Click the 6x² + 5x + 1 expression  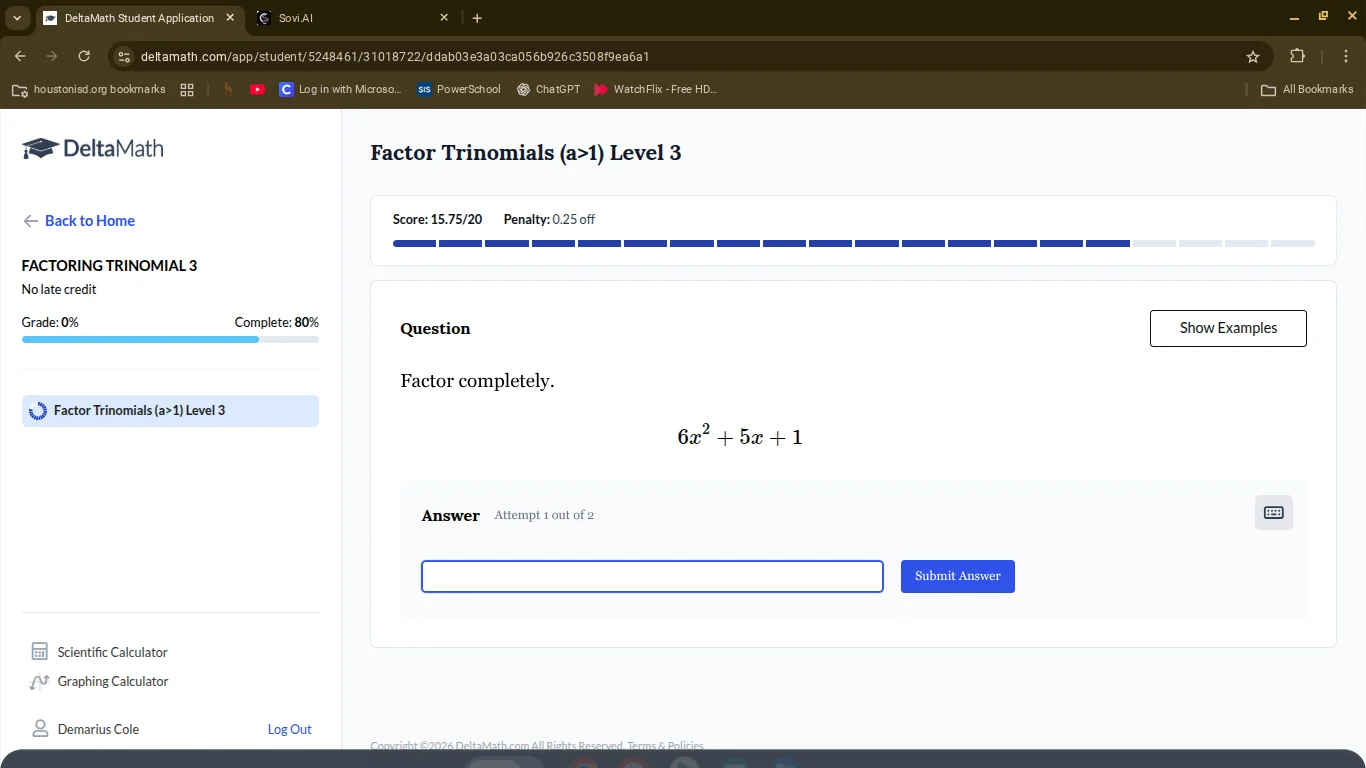[740, 436]
